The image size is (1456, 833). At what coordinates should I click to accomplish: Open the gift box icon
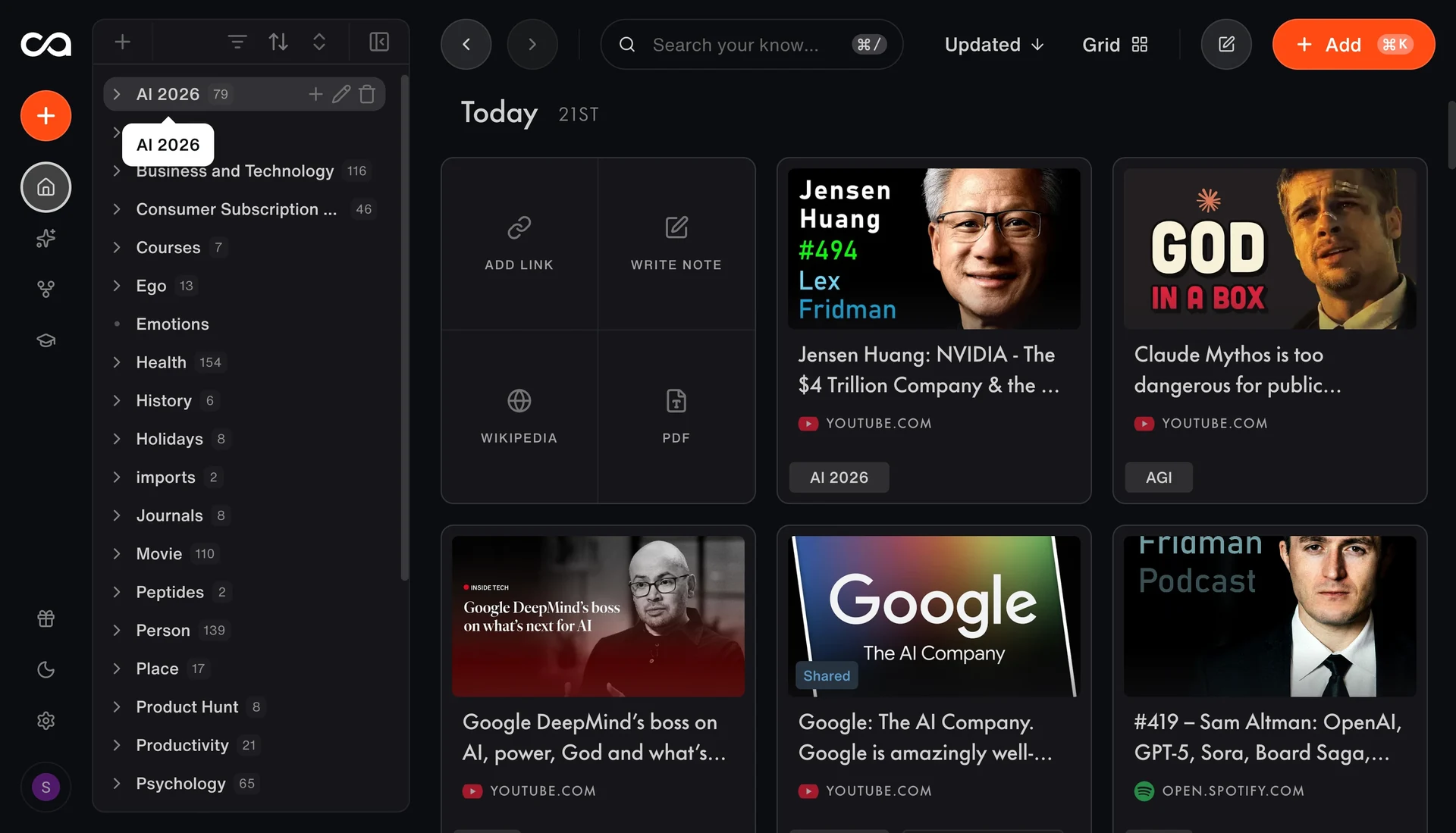coord(46,618)
